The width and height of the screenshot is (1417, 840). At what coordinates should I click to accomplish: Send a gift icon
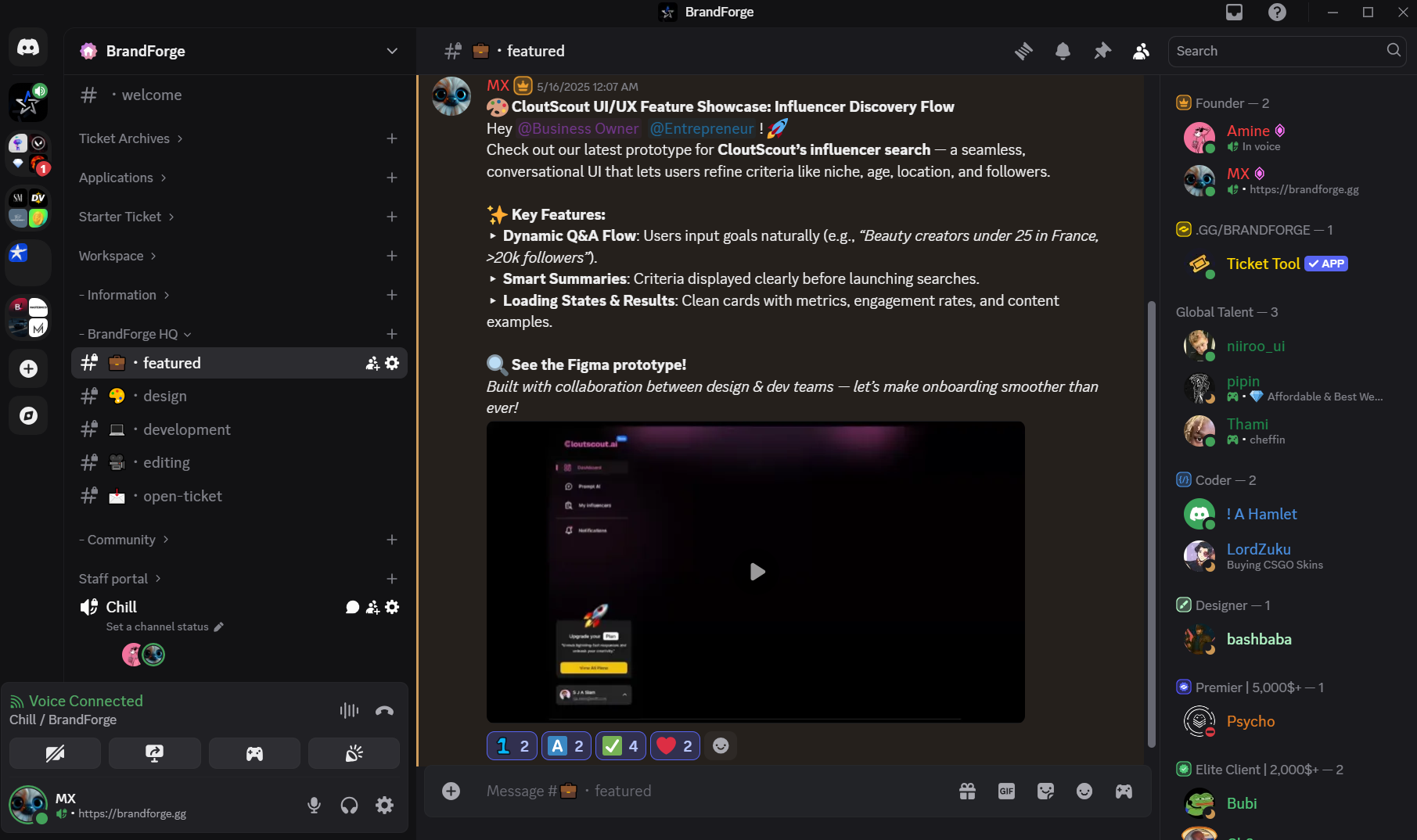(967, 791)
